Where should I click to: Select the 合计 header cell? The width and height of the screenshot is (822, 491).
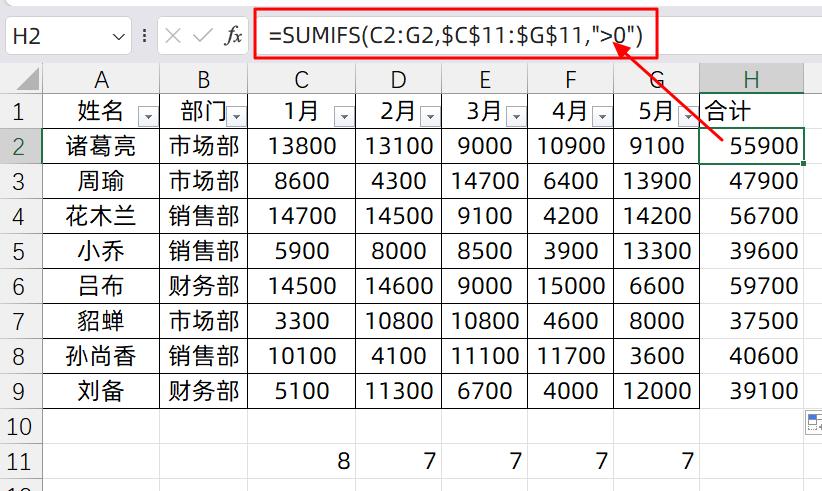[751, 111]
